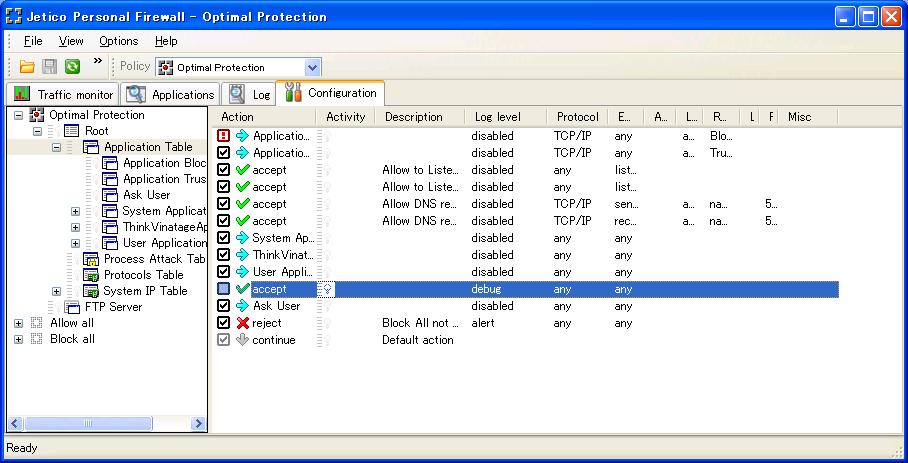Click the green refresh toolbar icon
The height and width of the screenshot is (463, 908).
pyautogui.click(x=72, y=67)
